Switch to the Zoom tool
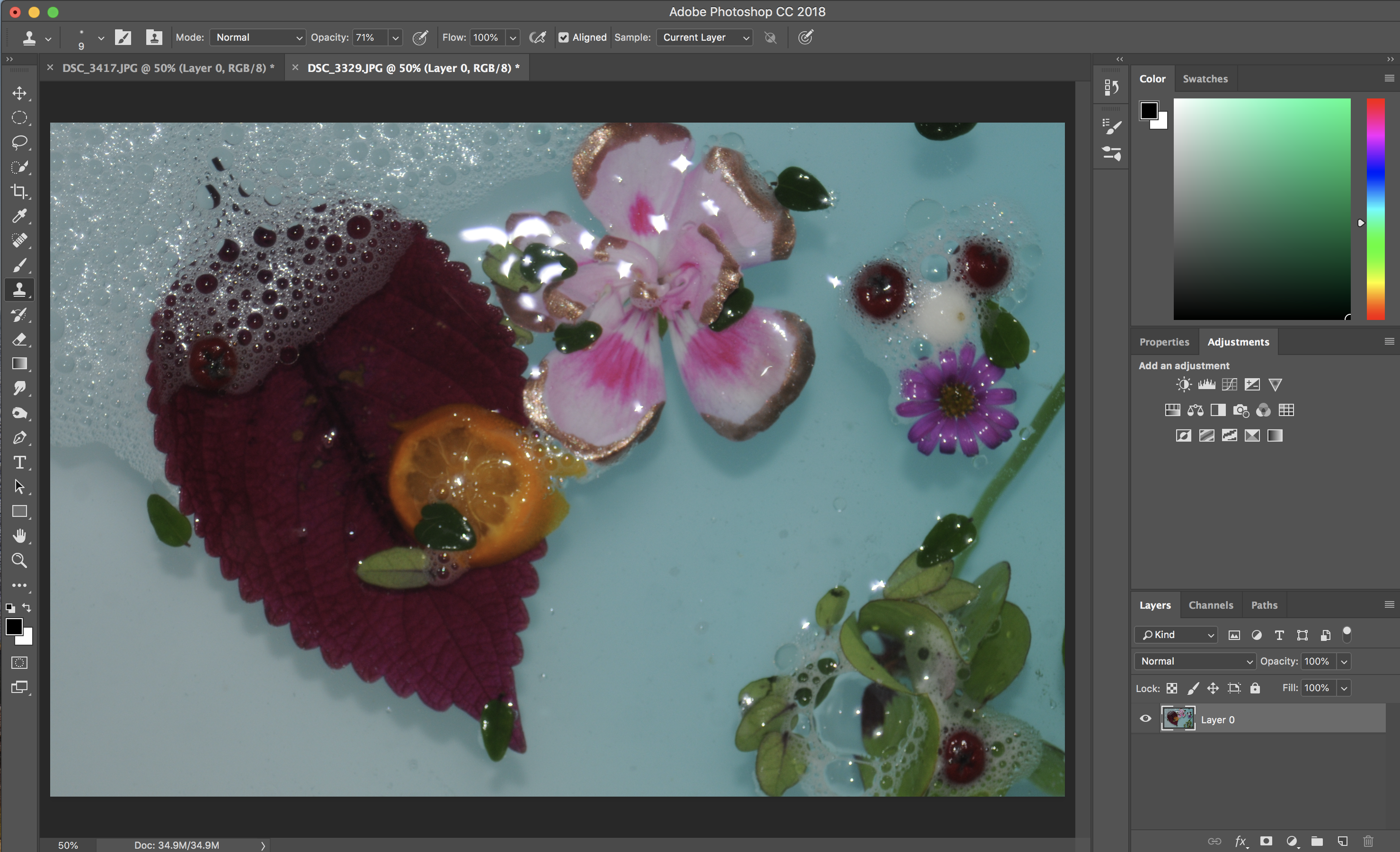This screenshot has height=852, width=1400. click(19, 560)
